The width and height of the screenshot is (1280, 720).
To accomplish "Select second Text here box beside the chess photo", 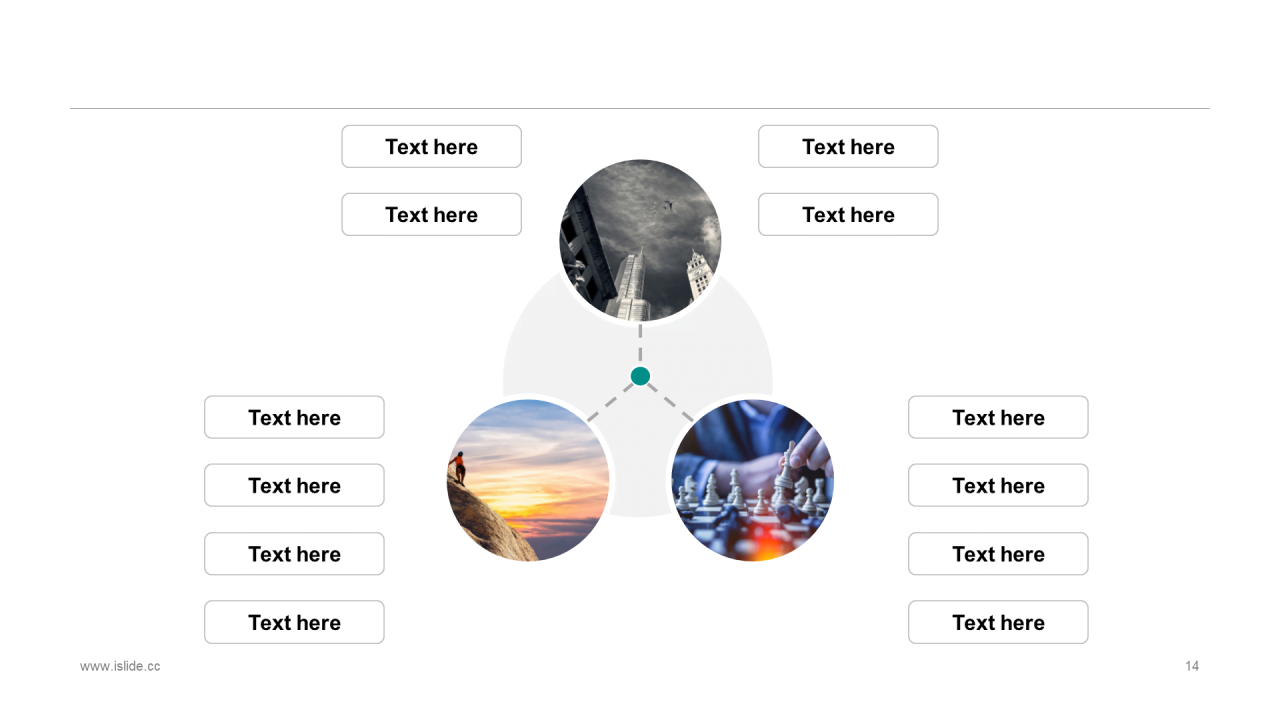I will 998,485.
